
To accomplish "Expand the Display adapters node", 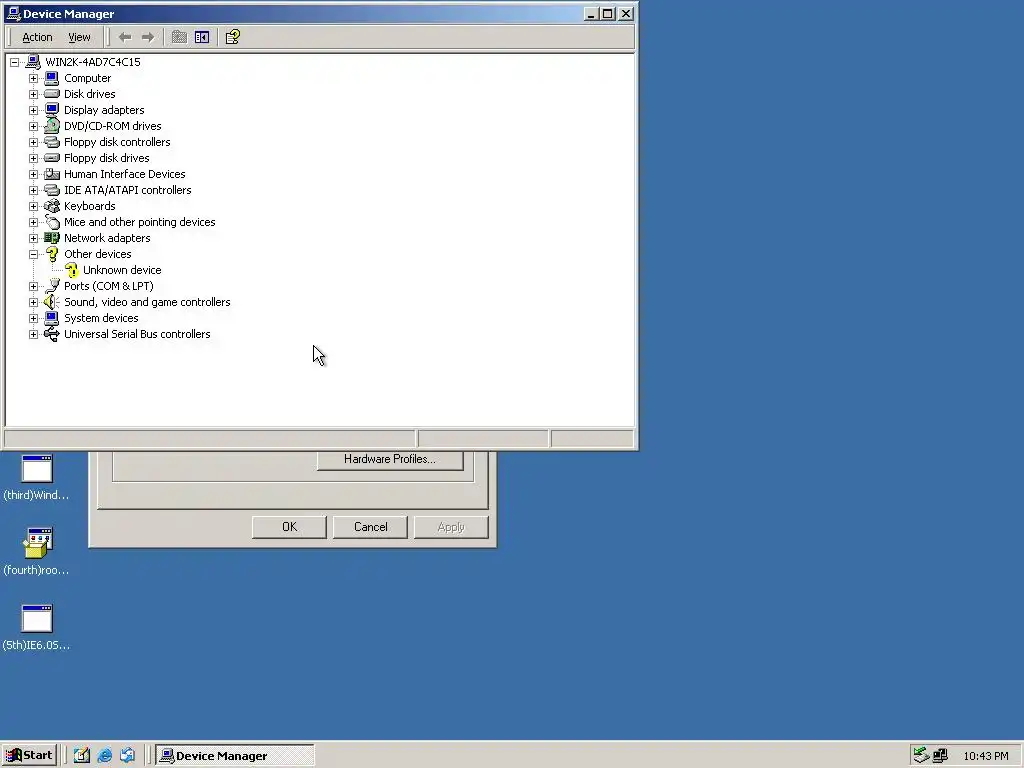I will 33,110.
